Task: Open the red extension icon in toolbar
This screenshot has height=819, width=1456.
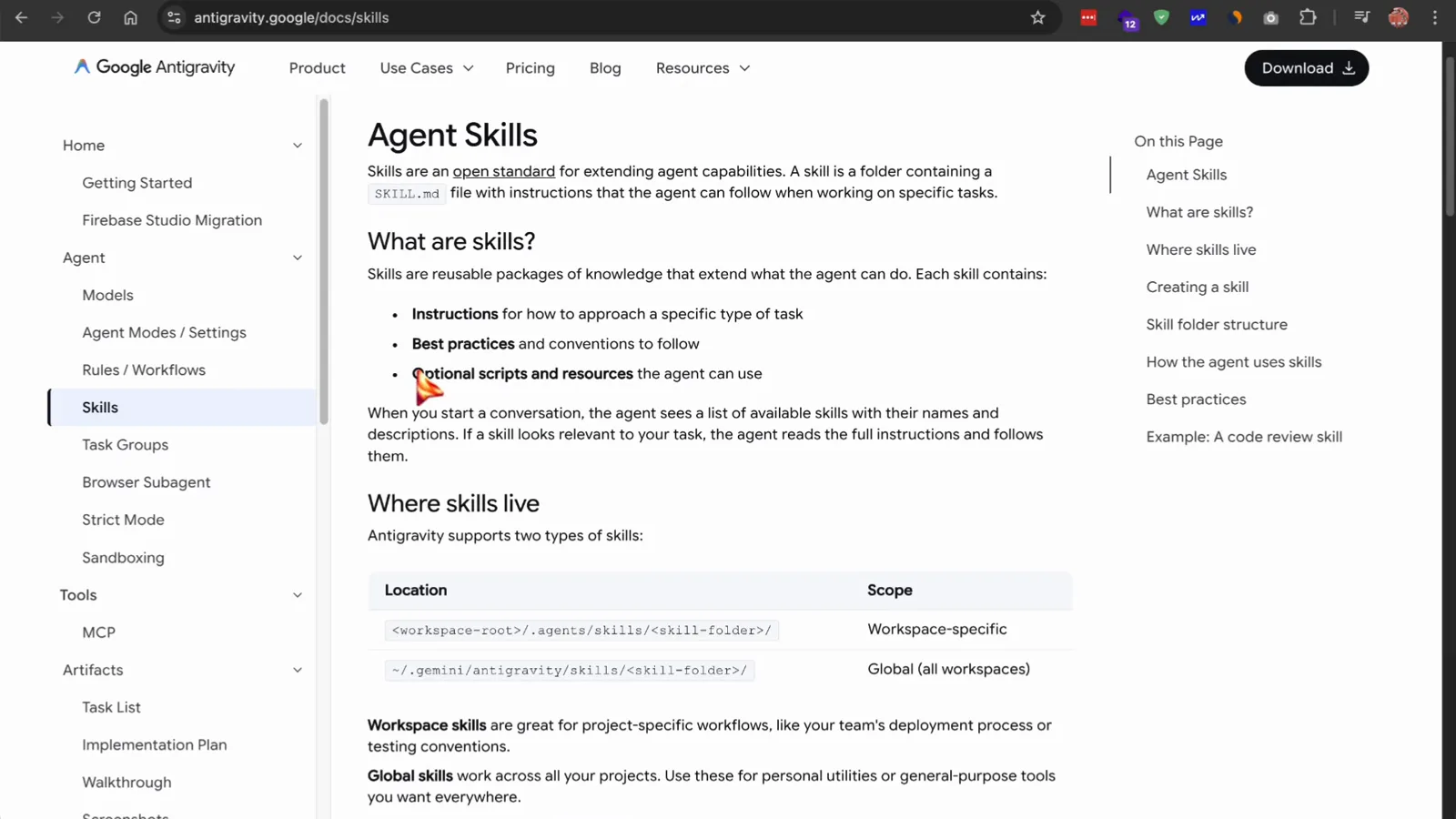Action: tap(1088, 17)
